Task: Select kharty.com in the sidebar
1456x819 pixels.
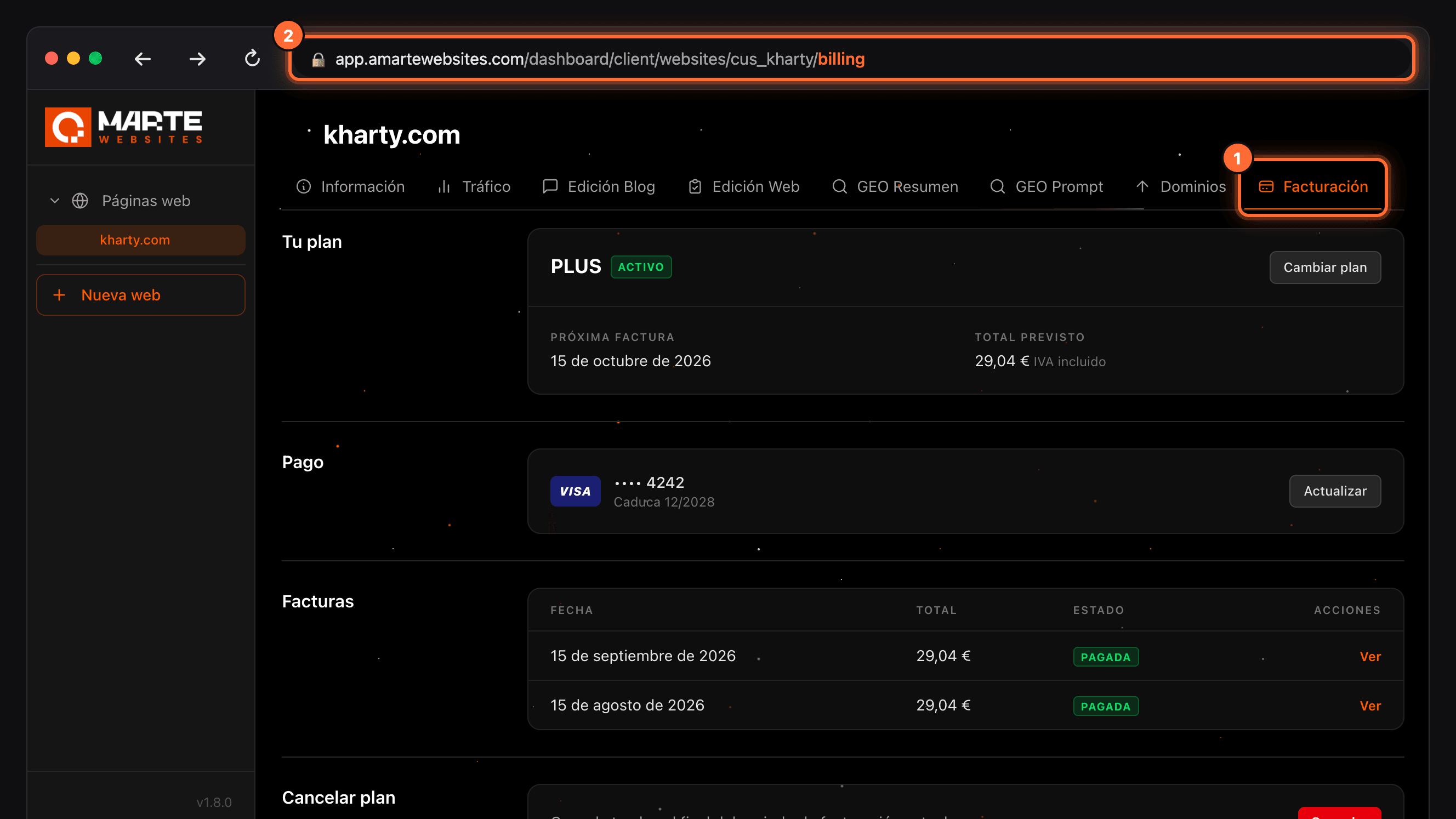Action: [141, 240]
